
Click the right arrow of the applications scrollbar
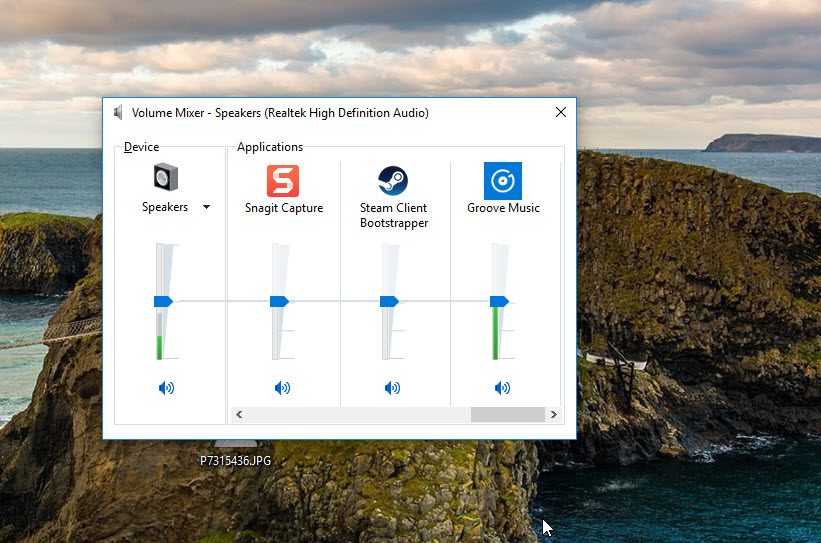pos(553,415)
